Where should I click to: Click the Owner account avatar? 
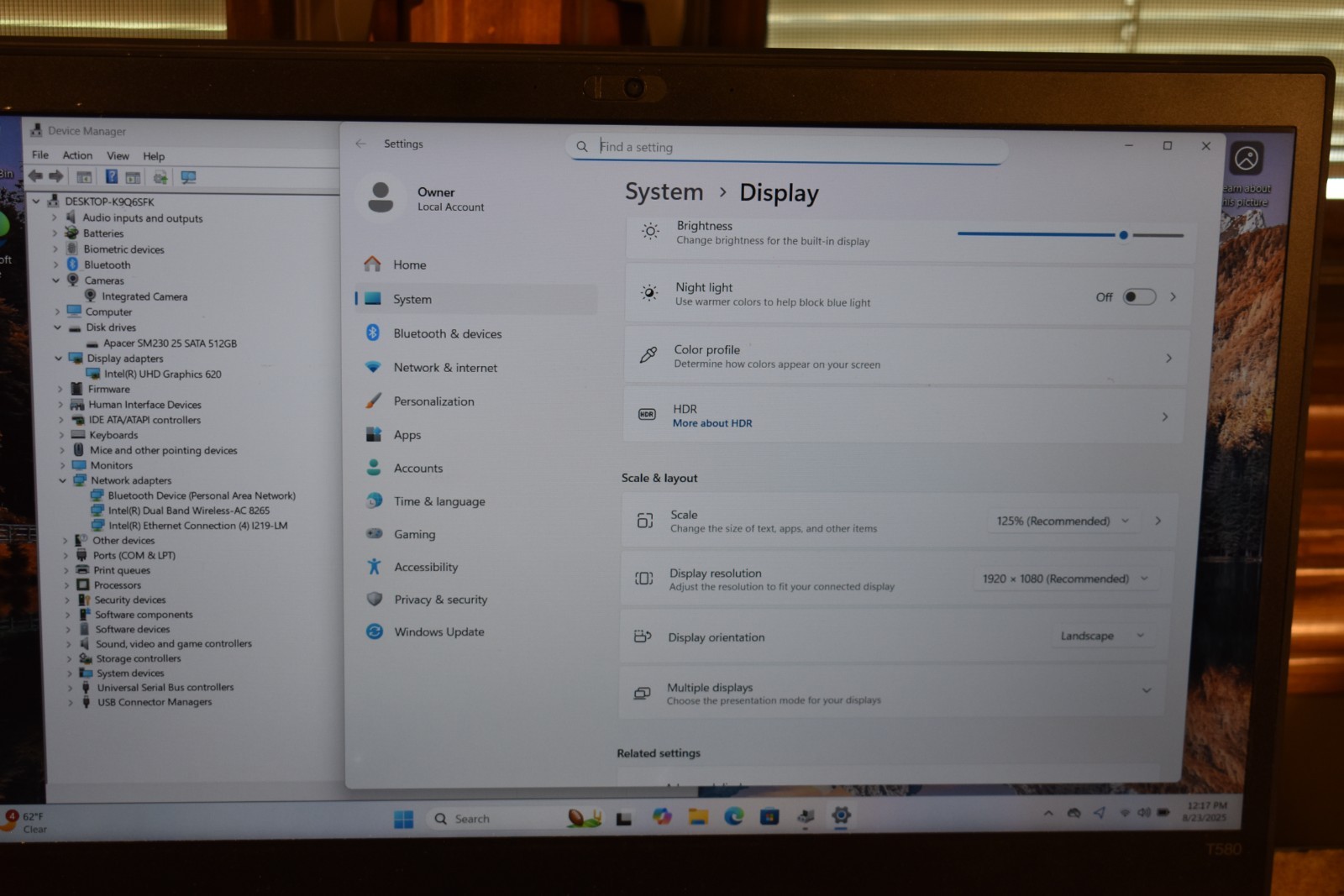[x=381, y=196]
